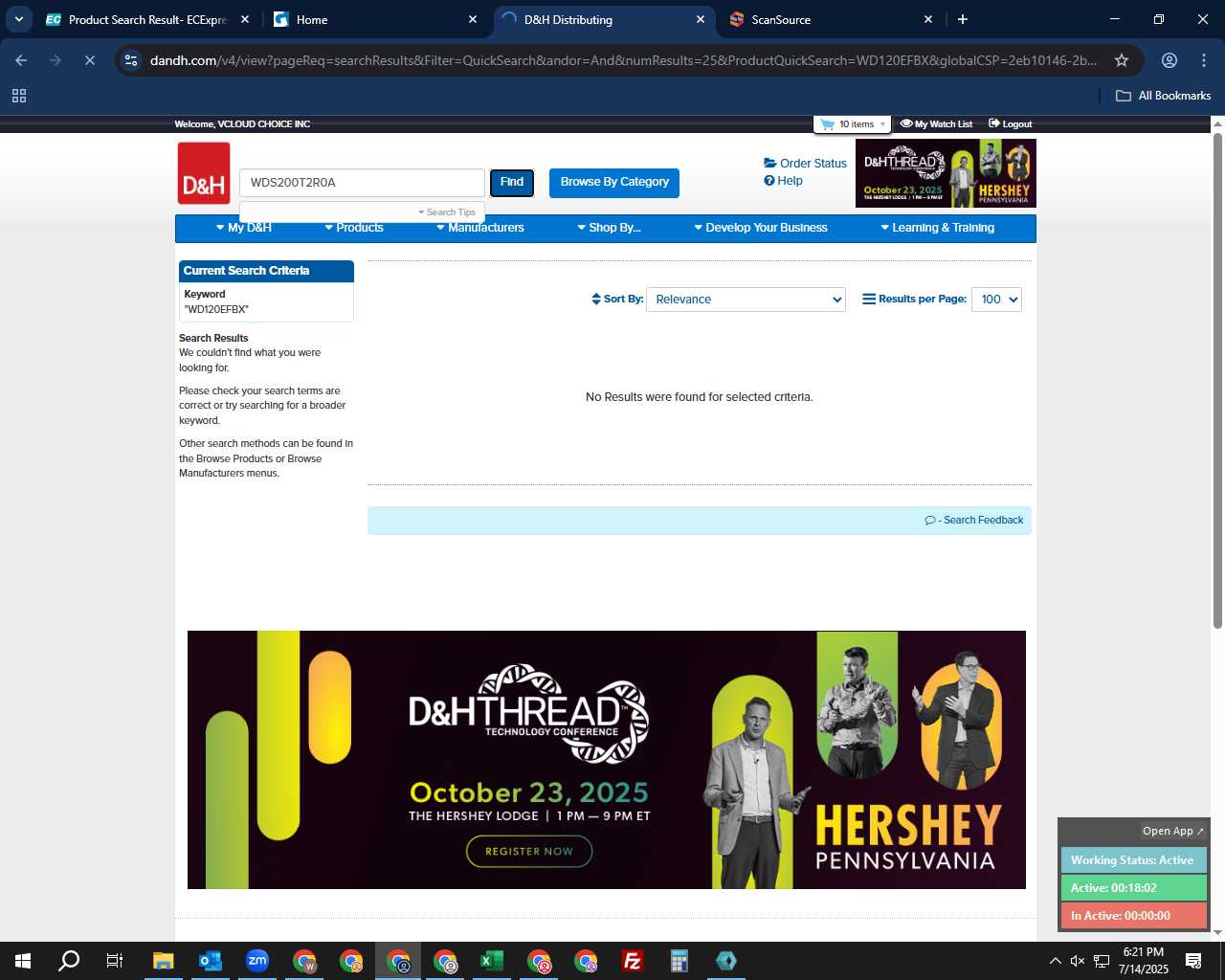Image resolution: width=1225 pixels, height=980 pixels.
Task: Open the Products menu
Action: (354, 228)
